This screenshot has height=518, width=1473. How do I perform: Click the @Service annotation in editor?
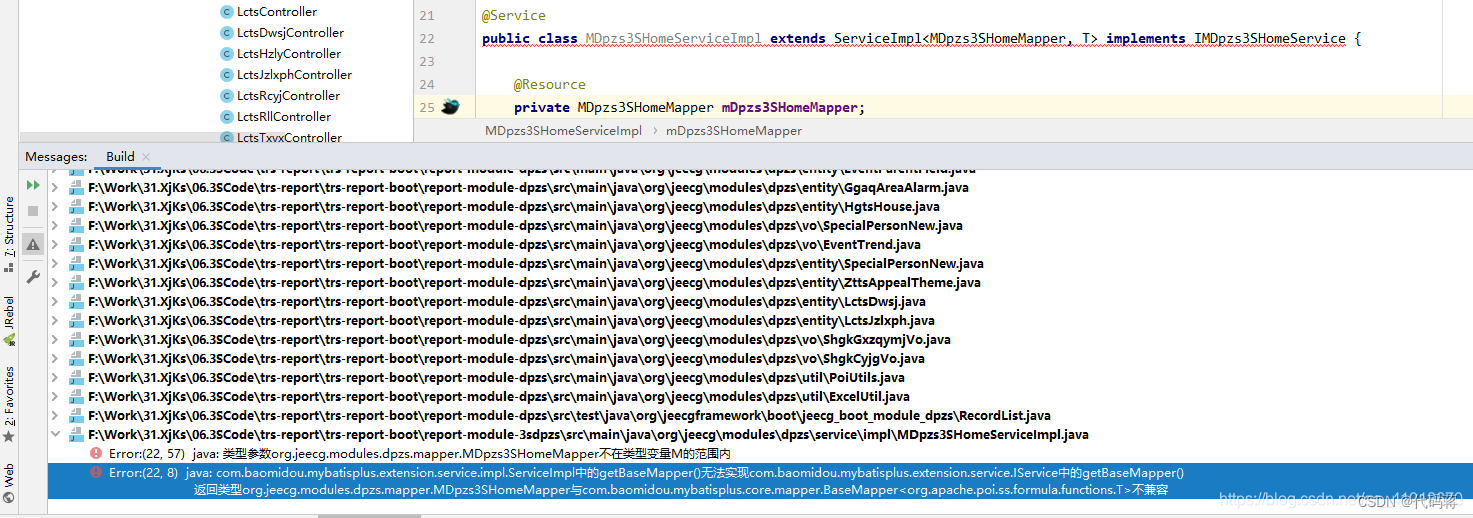514,16
